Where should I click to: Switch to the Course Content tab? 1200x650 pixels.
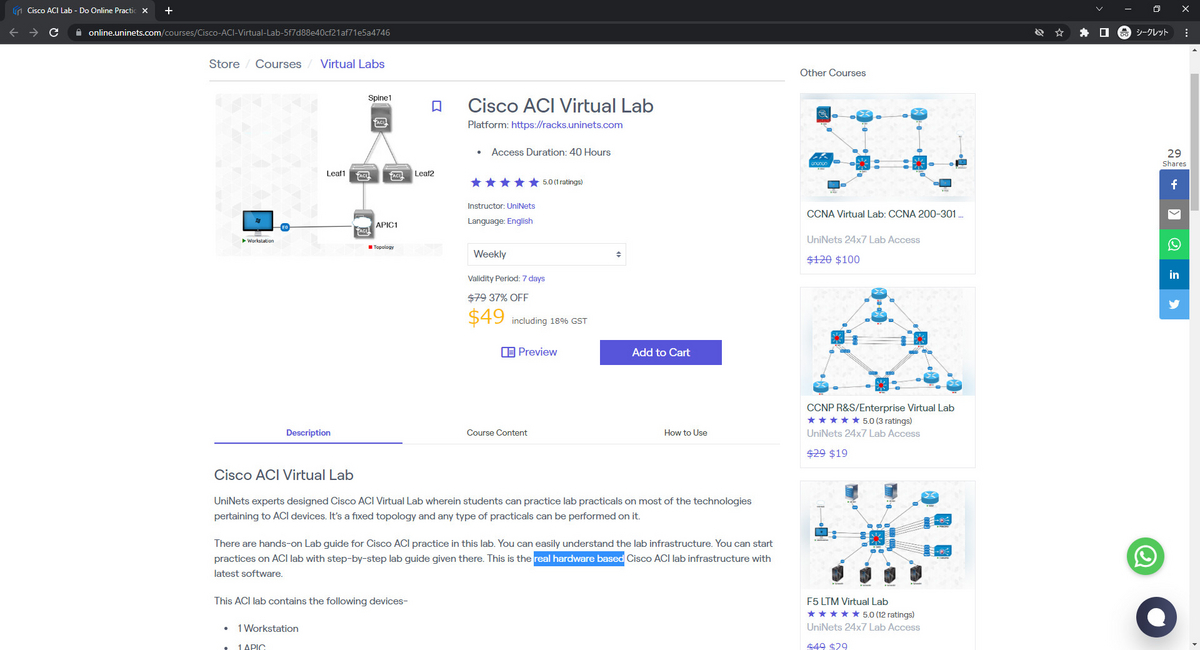[497, 432]
